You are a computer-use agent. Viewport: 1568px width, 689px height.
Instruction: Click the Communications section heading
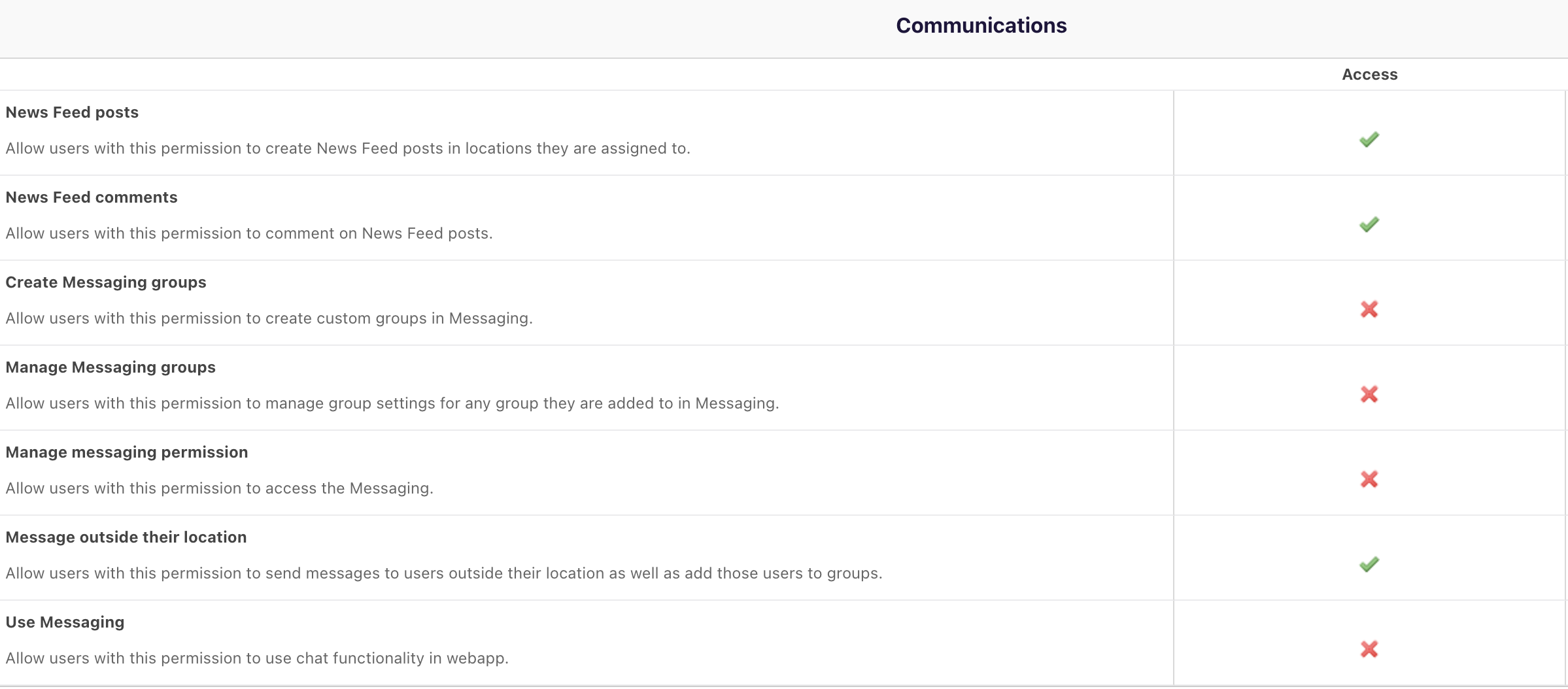click(981, 25)
